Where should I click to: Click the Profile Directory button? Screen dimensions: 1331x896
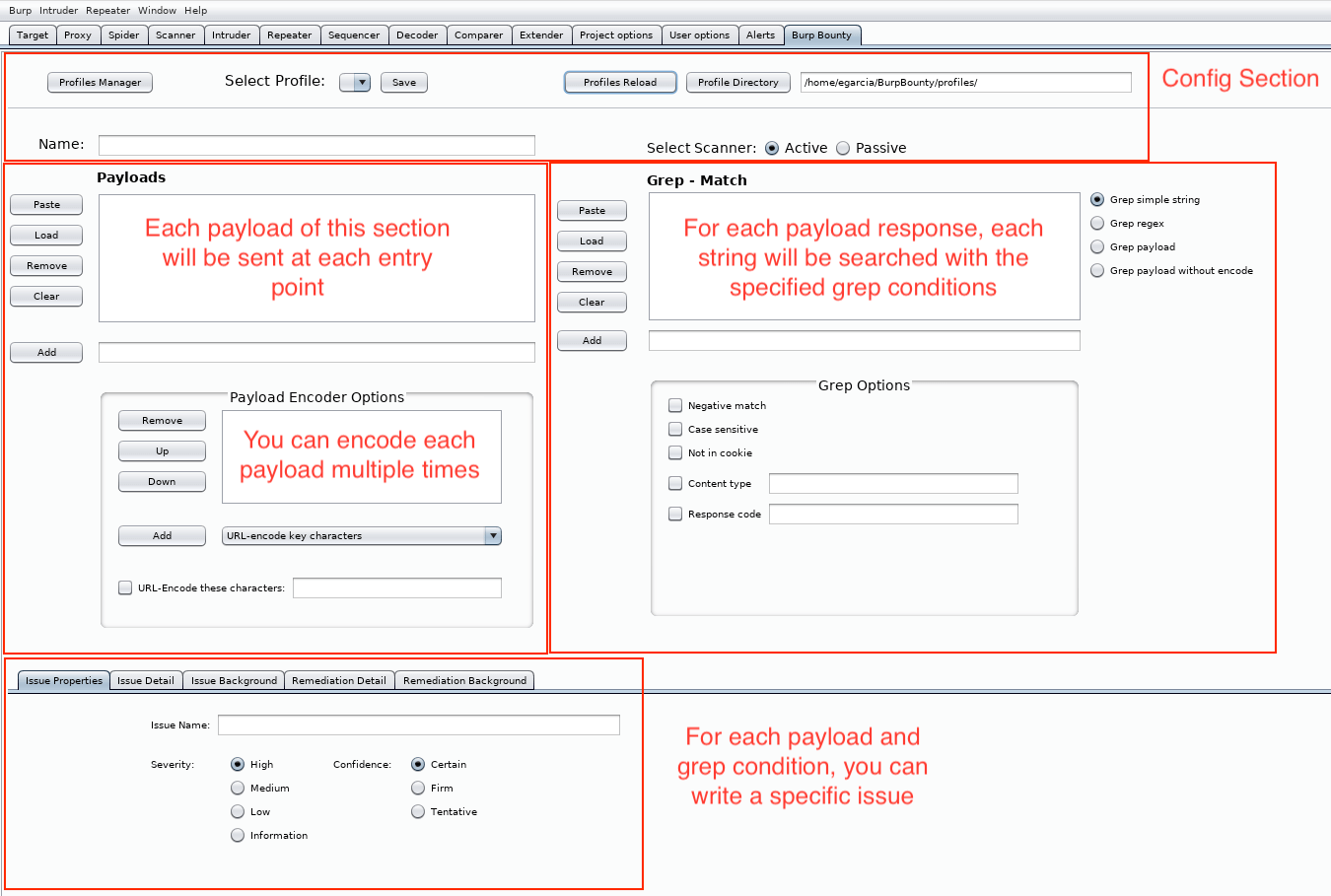pyautogui.click(x=737, y=83)
